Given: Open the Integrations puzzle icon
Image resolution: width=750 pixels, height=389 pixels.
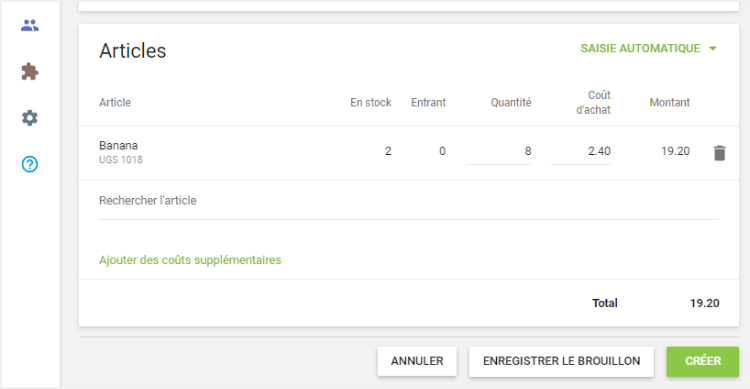Looking at the screenshot, I should (30, 72).
